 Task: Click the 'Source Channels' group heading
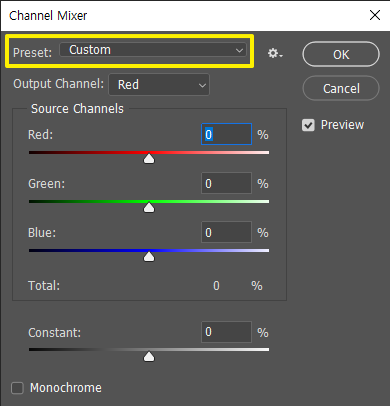click(77, 109)
